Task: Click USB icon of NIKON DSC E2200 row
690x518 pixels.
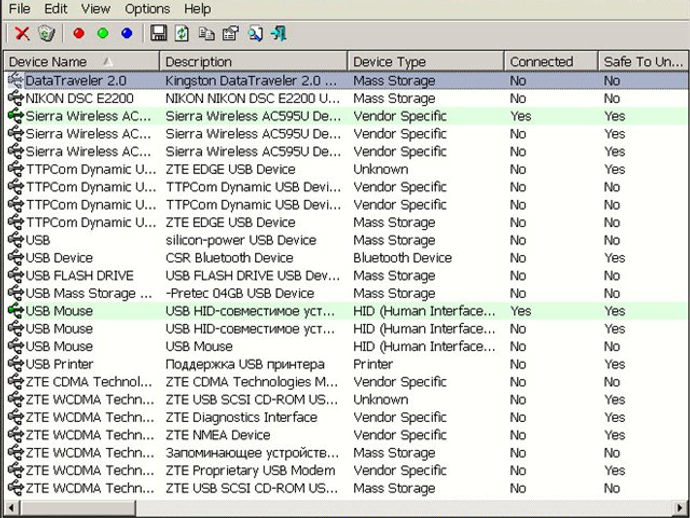Action: coord(15,98)
